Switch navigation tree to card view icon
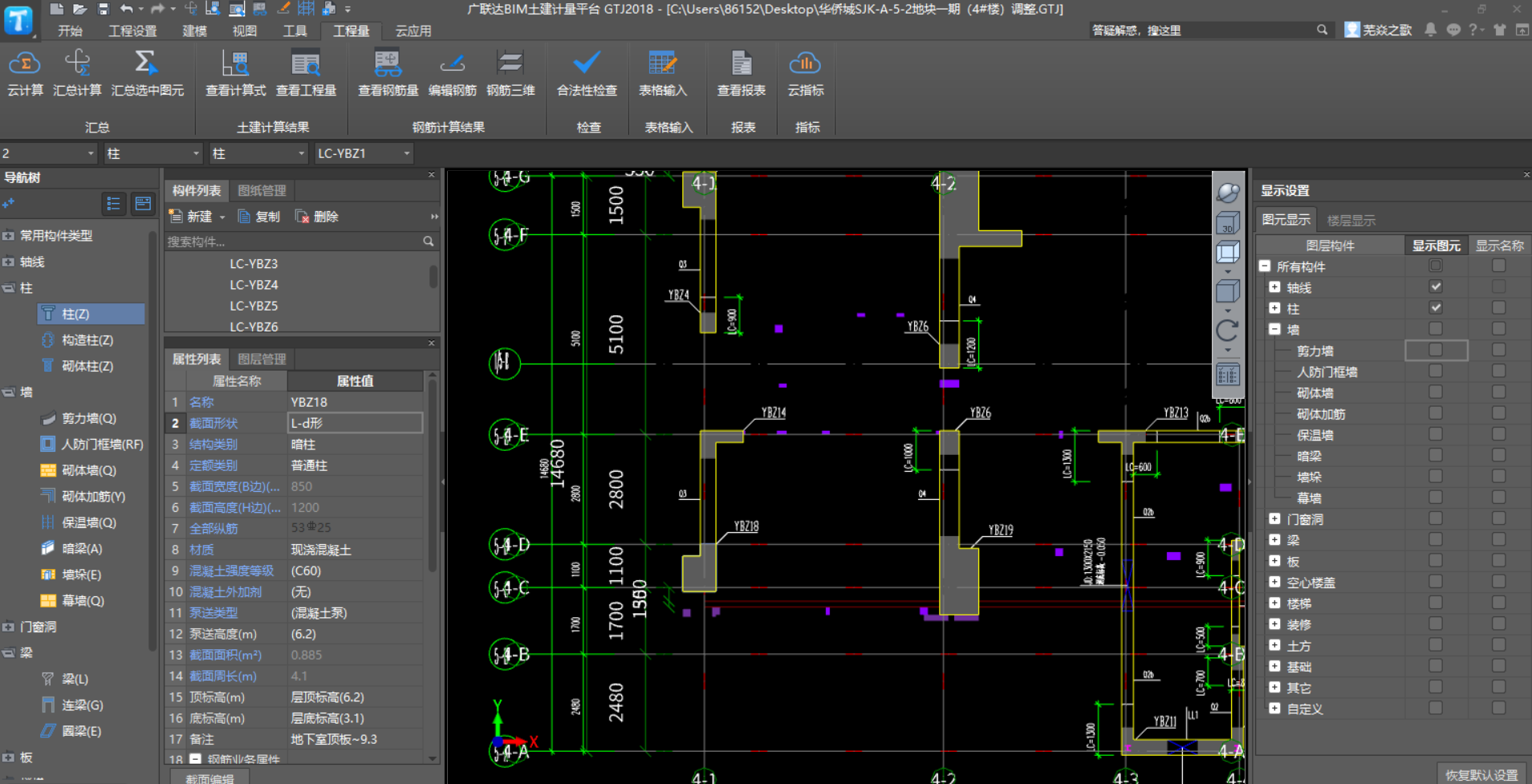The height and width of the screenshot is (784, 1532). (x=143, y=204)
